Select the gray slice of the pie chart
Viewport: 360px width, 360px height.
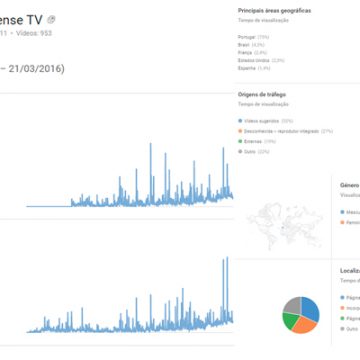tap(293, 304)
